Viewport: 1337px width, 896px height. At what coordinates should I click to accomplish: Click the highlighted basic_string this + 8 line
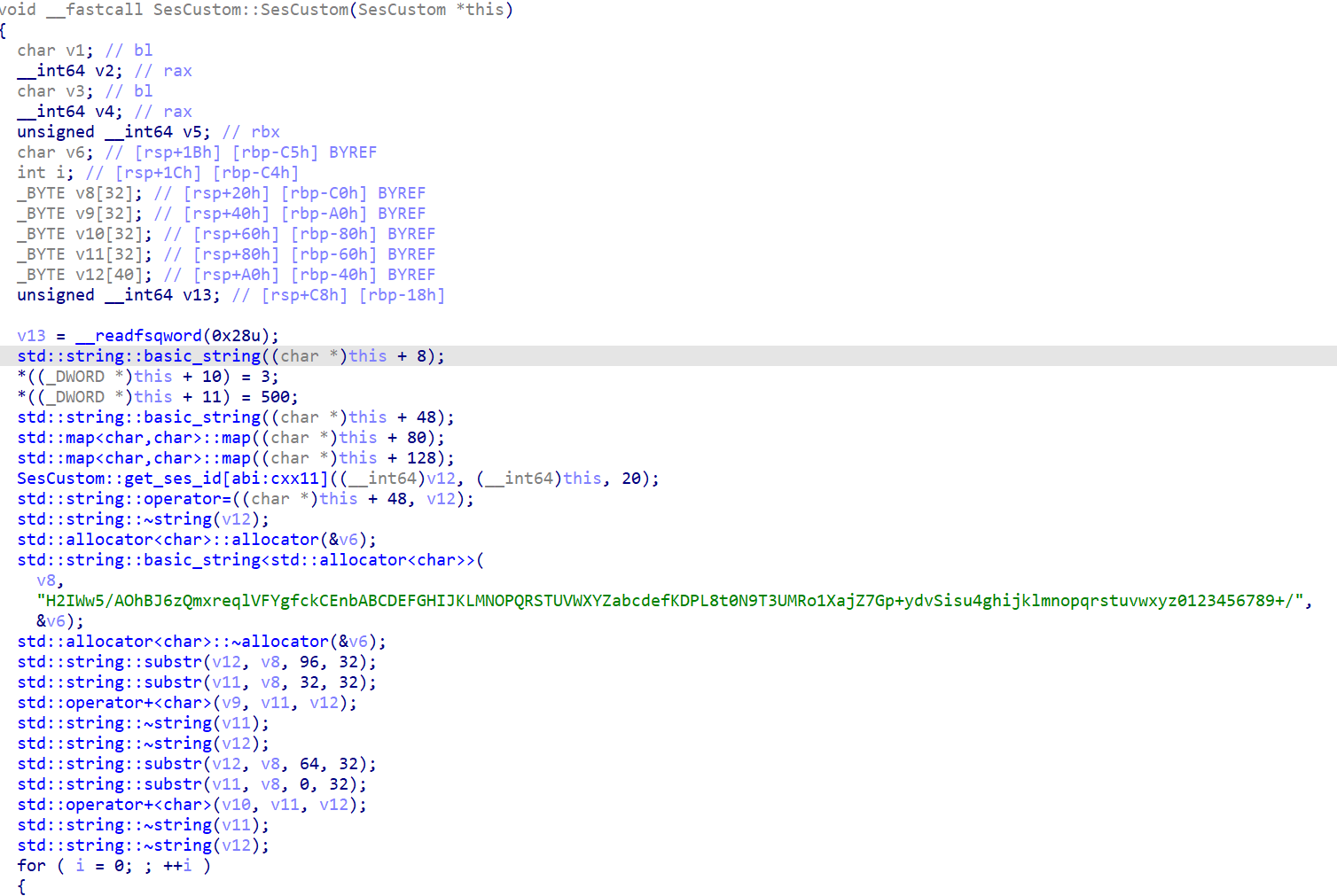(231, 356)
